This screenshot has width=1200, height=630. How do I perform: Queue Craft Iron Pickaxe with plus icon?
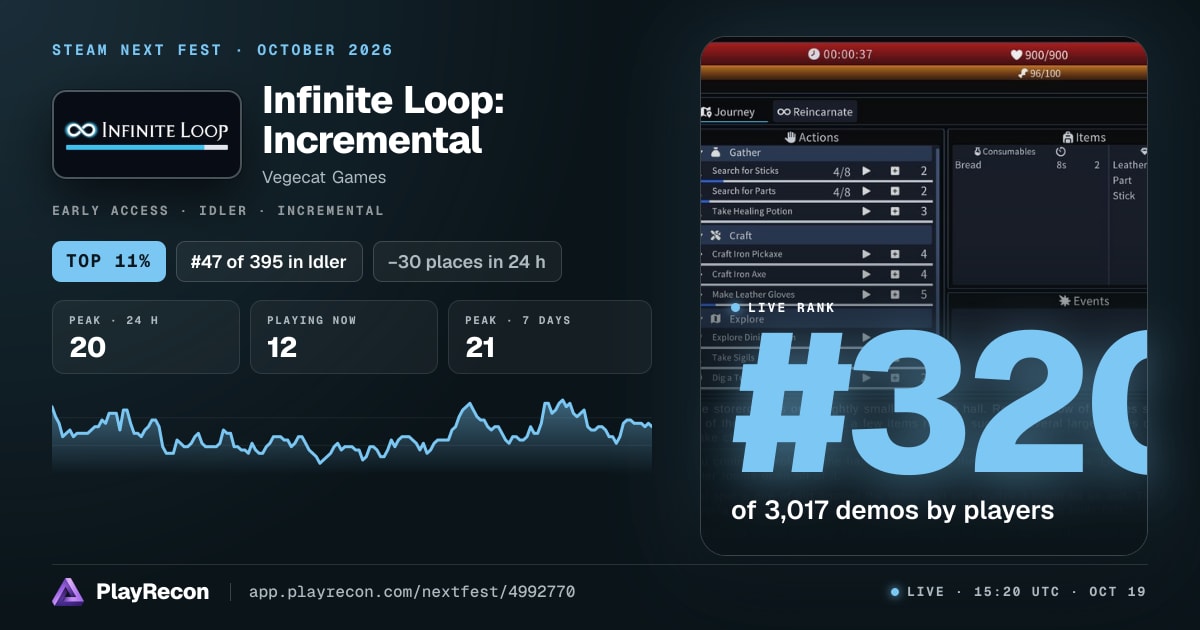click(x=895, y=254)
